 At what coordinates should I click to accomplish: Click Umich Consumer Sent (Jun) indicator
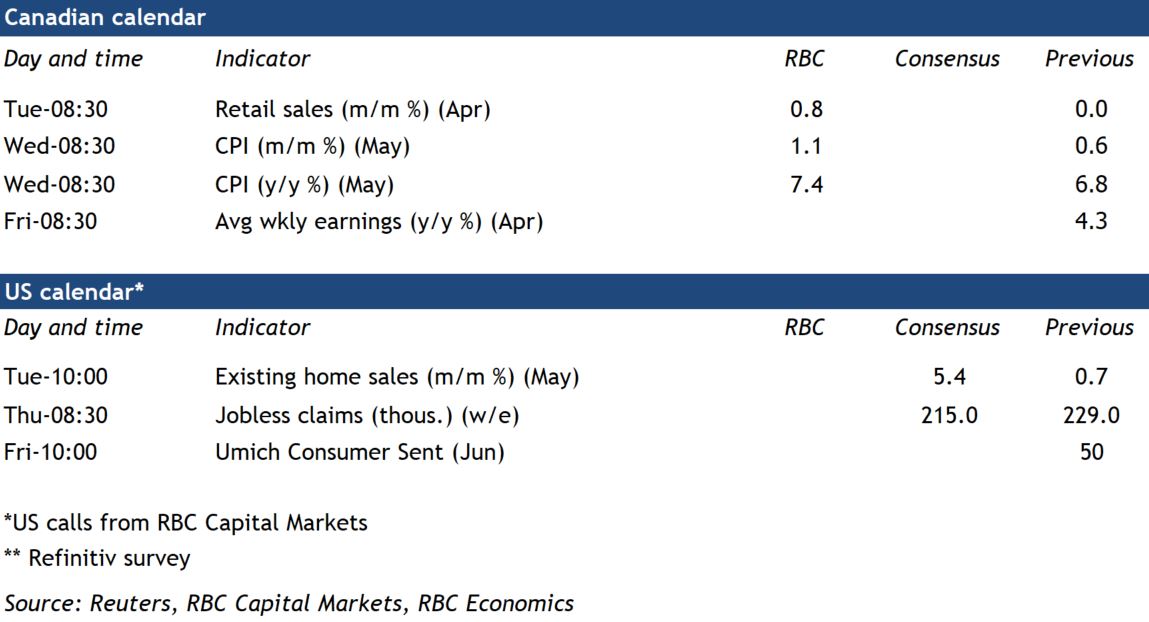tap(360, 452)
